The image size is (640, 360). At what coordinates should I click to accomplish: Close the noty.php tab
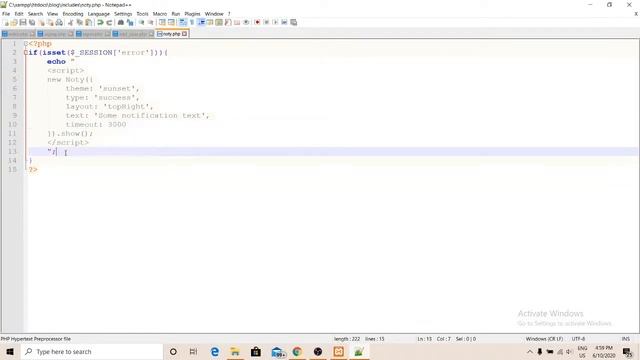click(x=184, y=34)
